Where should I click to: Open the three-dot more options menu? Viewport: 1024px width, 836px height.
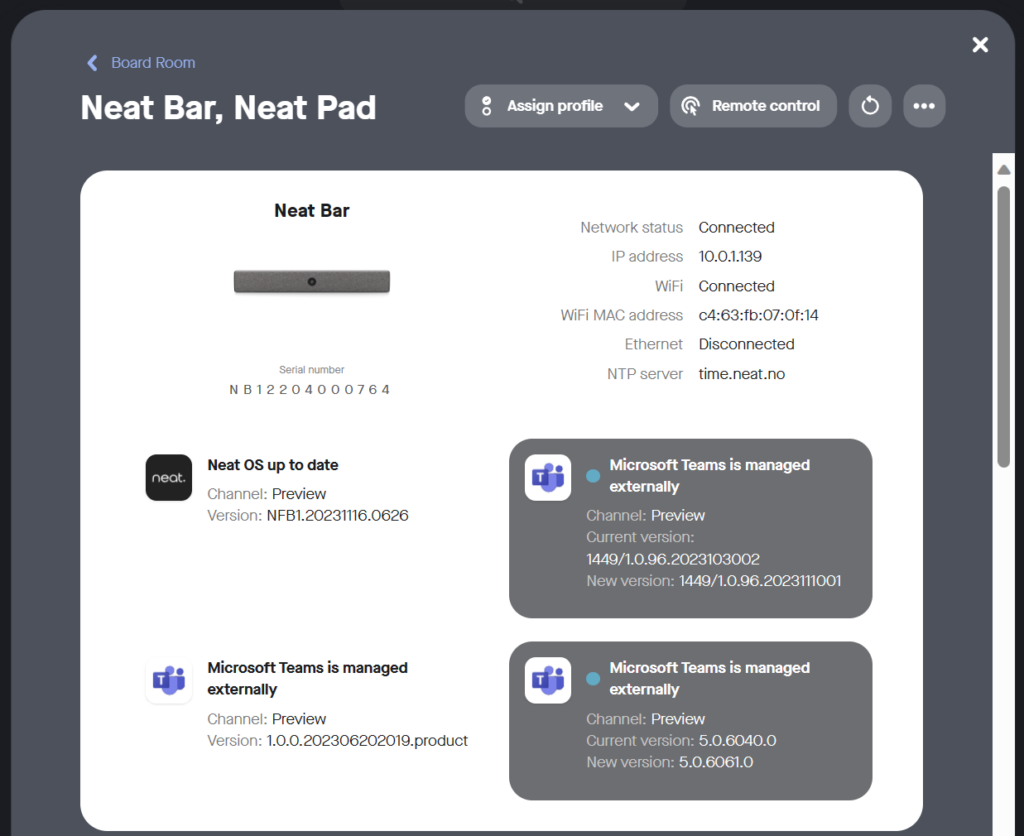coord(924,106)
